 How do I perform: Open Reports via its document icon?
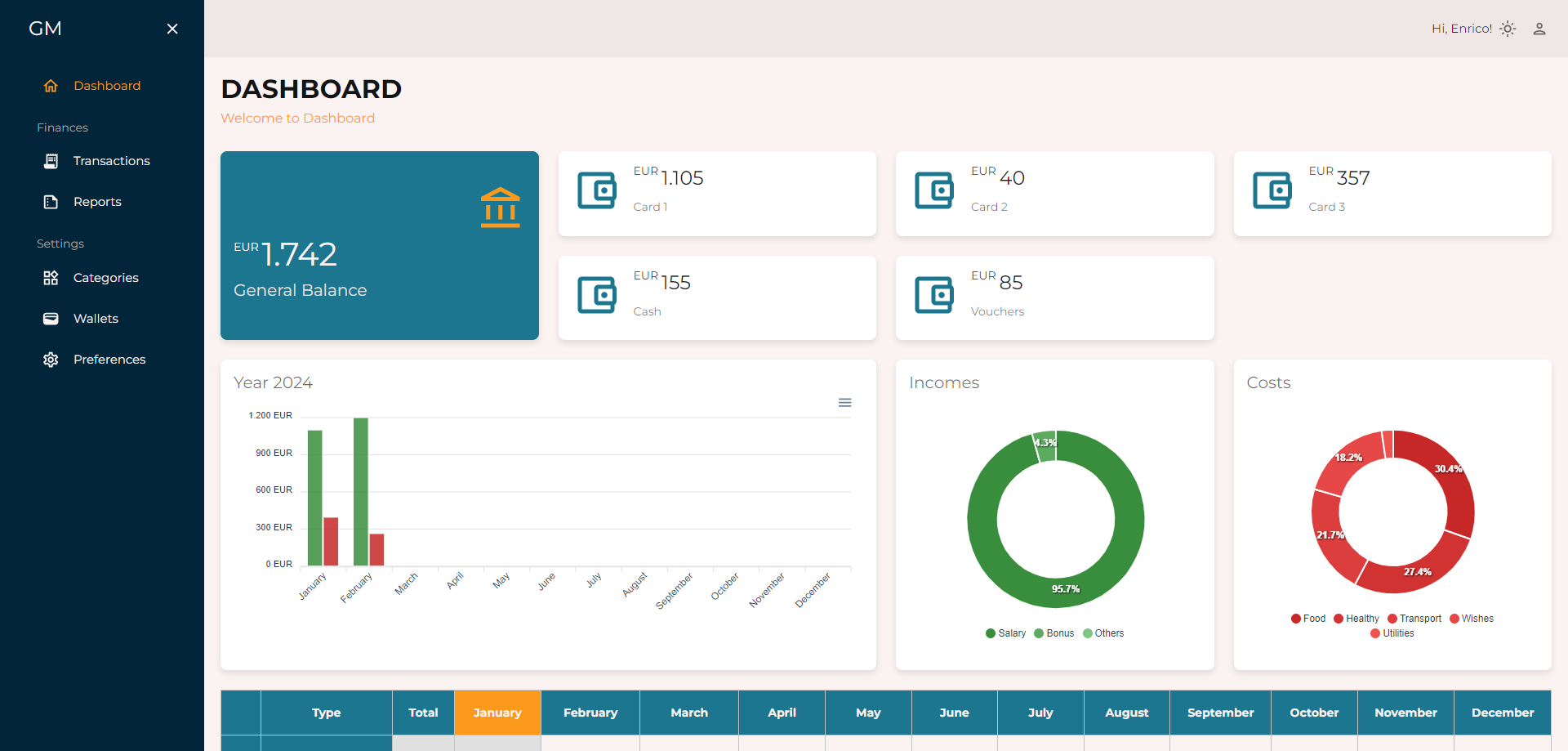pyautogui.click(x=51, y=202)
